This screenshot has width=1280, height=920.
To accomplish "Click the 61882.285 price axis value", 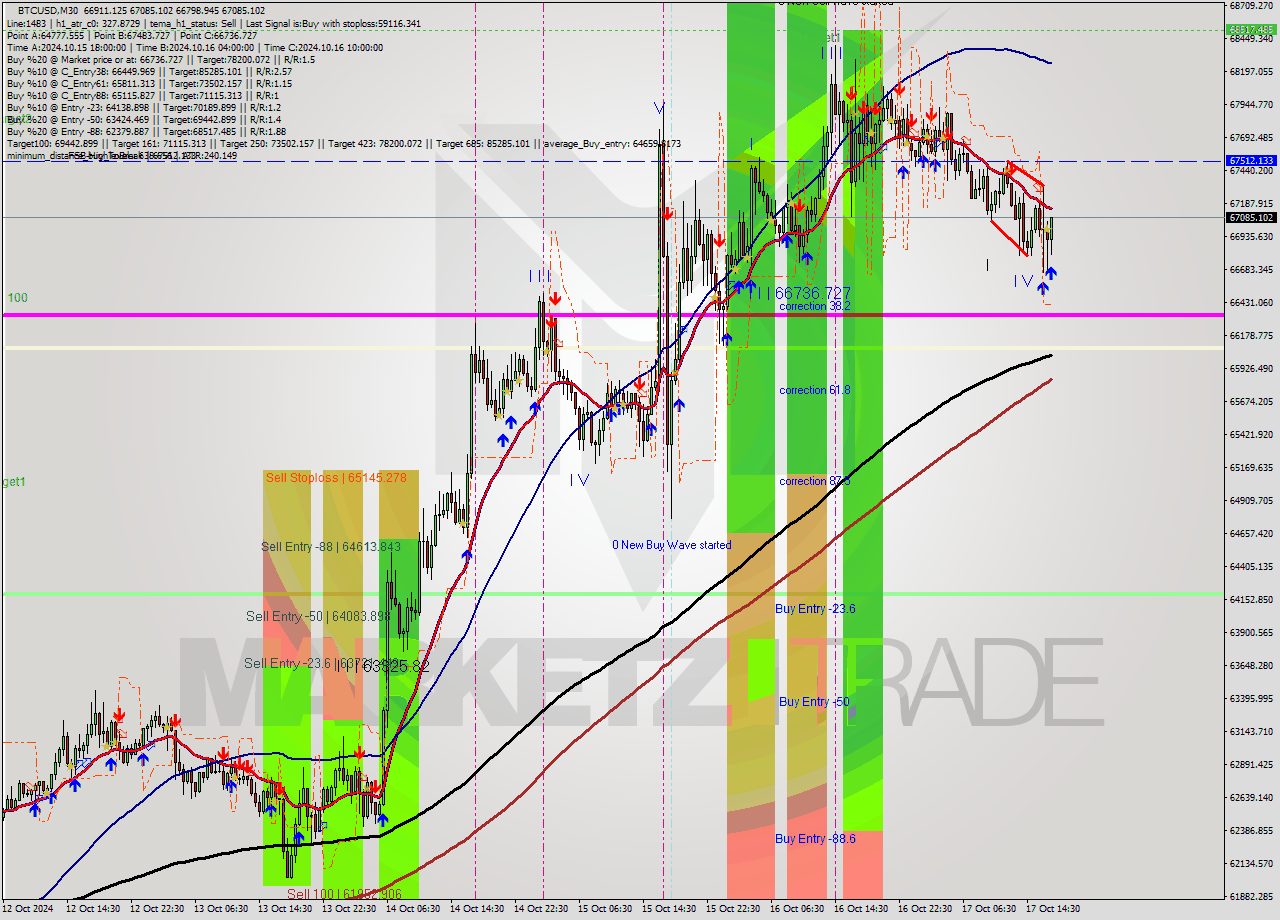I will 1251,896.
